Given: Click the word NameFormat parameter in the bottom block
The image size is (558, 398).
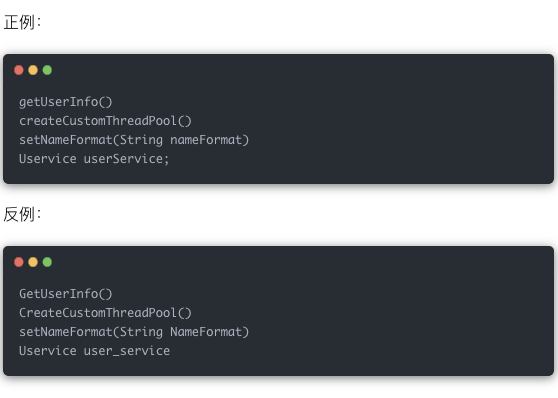Looking at the screenshot, I should tap(206, 332).
